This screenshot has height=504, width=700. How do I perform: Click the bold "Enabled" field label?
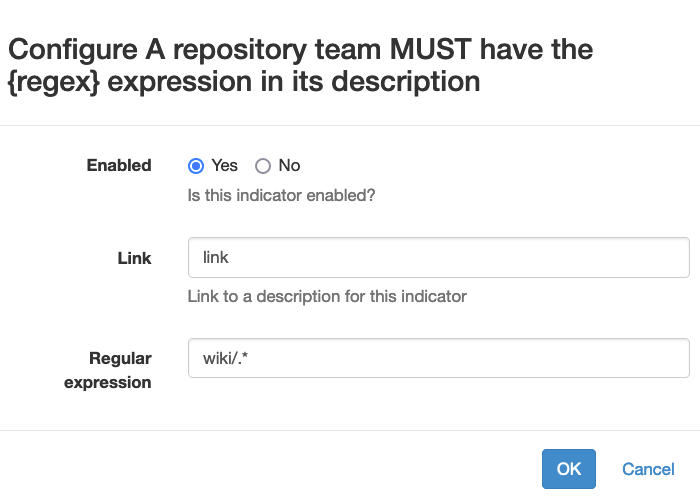[x=119, y=166]
